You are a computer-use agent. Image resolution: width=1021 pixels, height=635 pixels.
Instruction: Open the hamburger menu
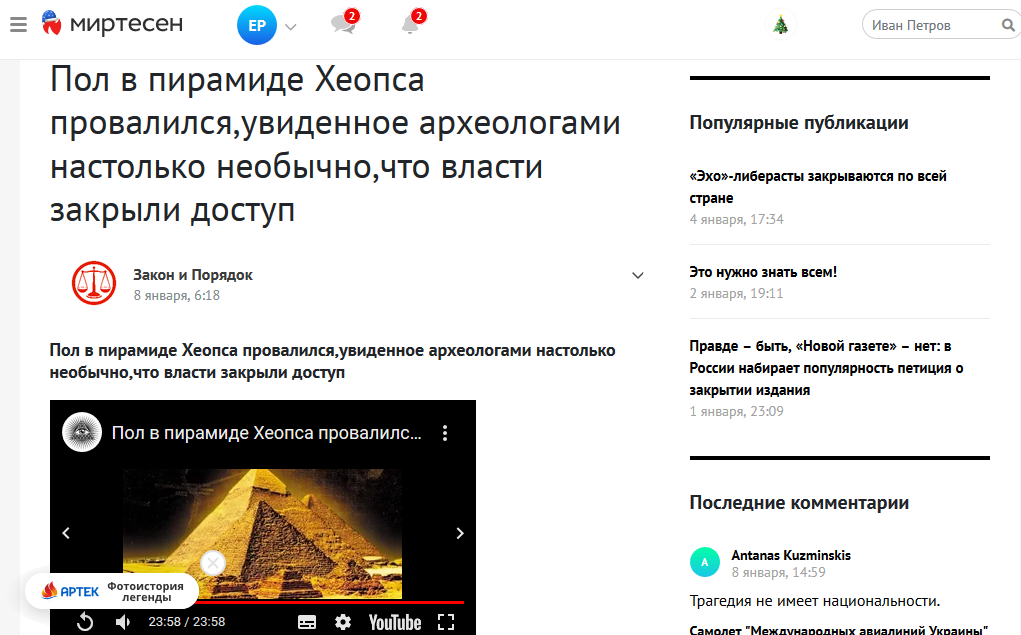click(18, 25)
